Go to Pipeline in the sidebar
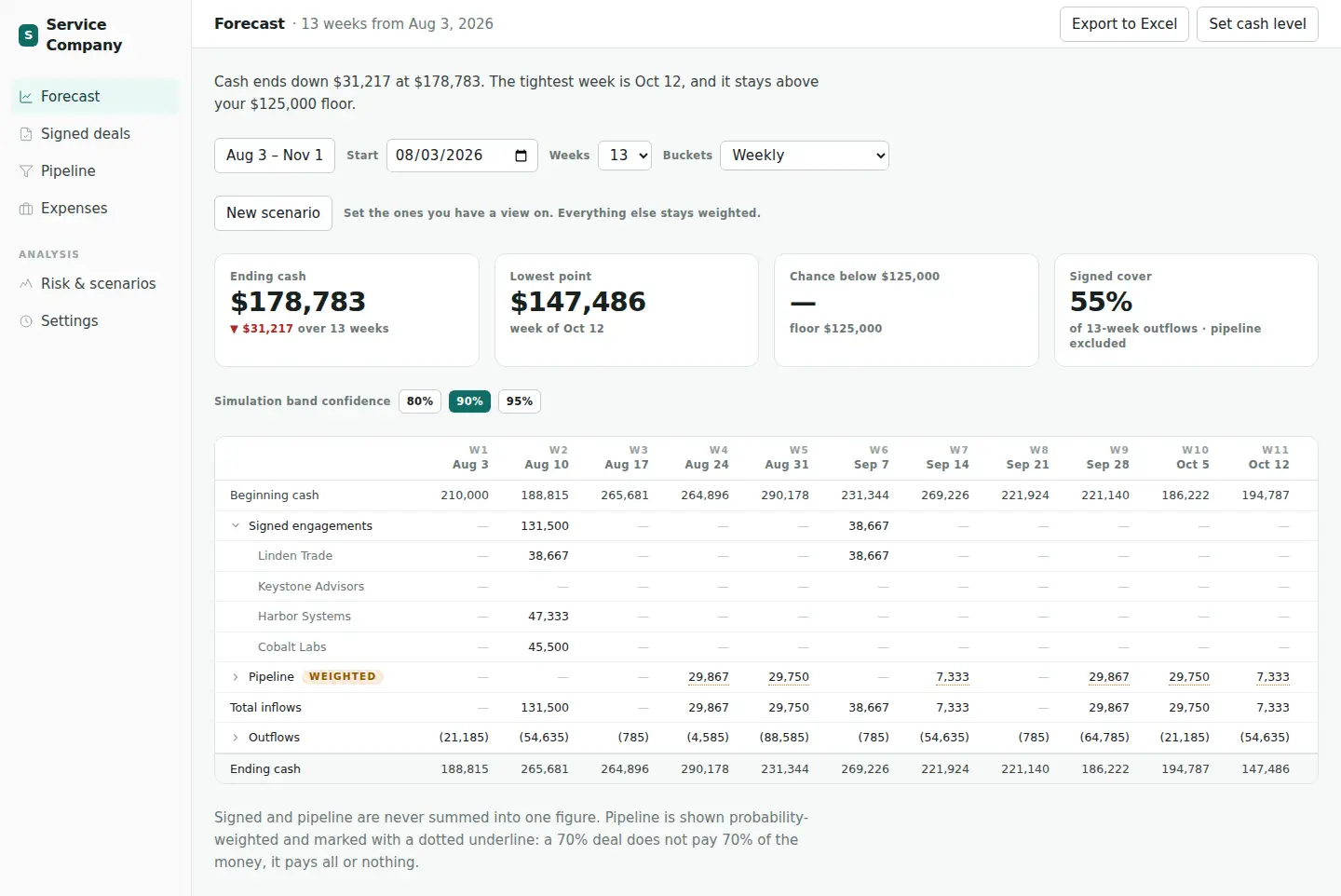 coord(95,171)
